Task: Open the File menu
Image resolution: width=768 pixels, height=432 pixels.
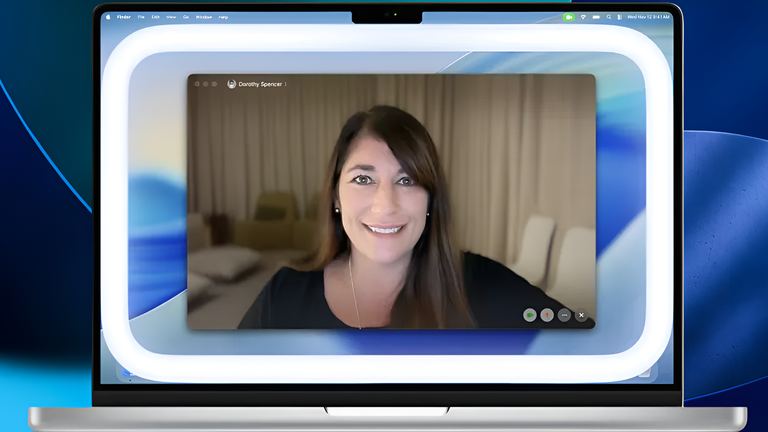Action: pyautogui.click(x=141, y=17)
